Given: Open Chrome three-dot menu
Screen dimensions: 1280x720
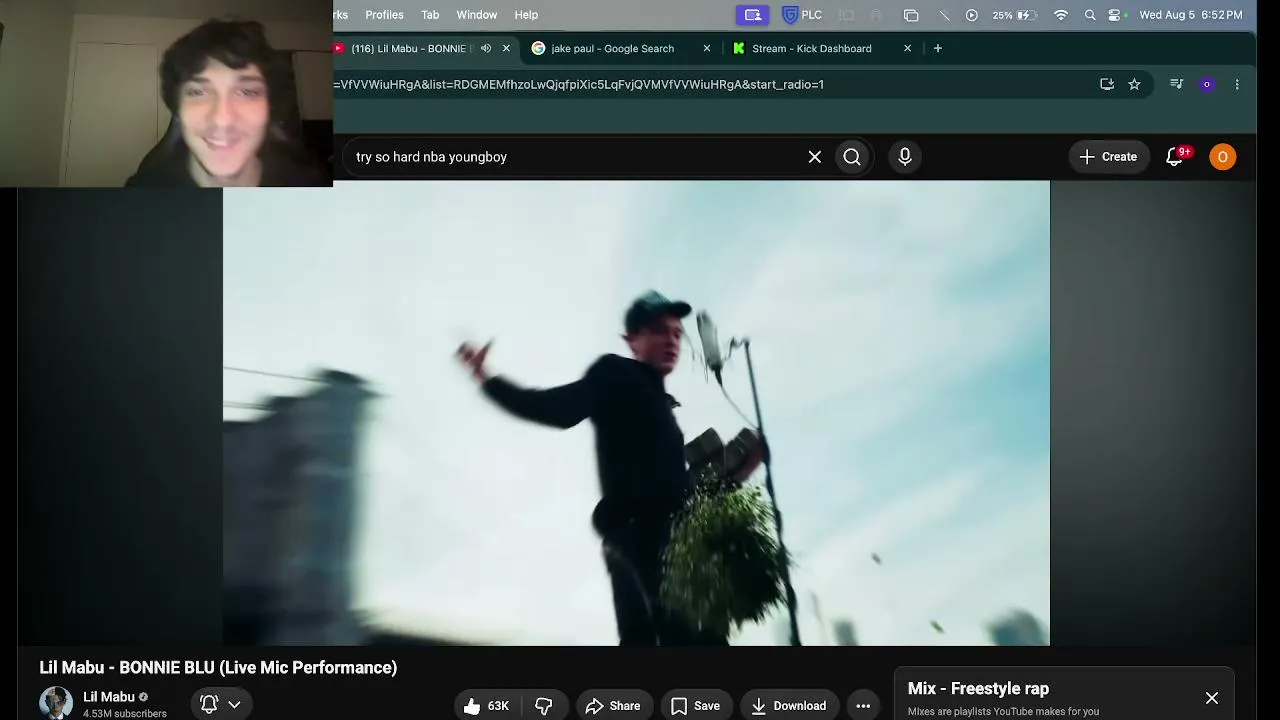Looking at the screenshot, I should (x=1237, y=85).
